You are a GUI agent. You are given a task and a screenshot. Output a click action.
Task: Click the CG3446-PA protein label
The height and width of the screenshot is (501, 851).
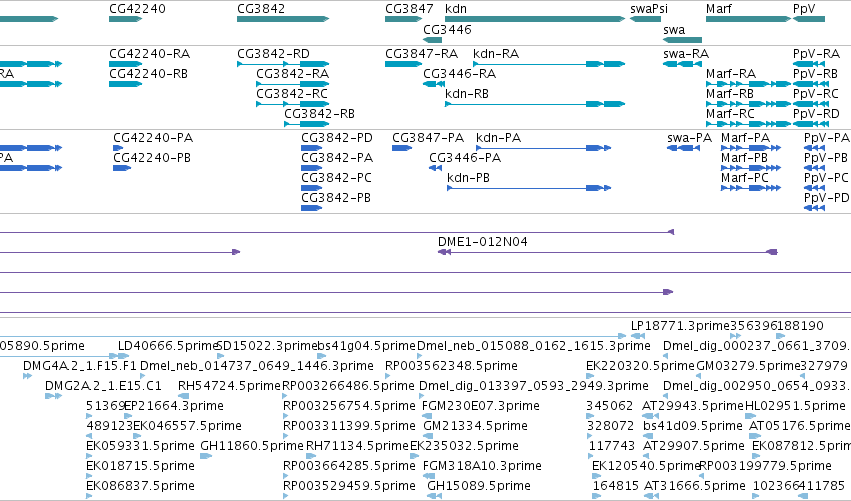pos(465,157)
